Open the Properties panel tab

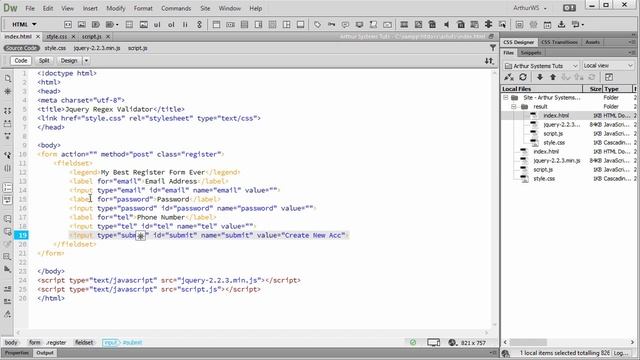(17, 353)
